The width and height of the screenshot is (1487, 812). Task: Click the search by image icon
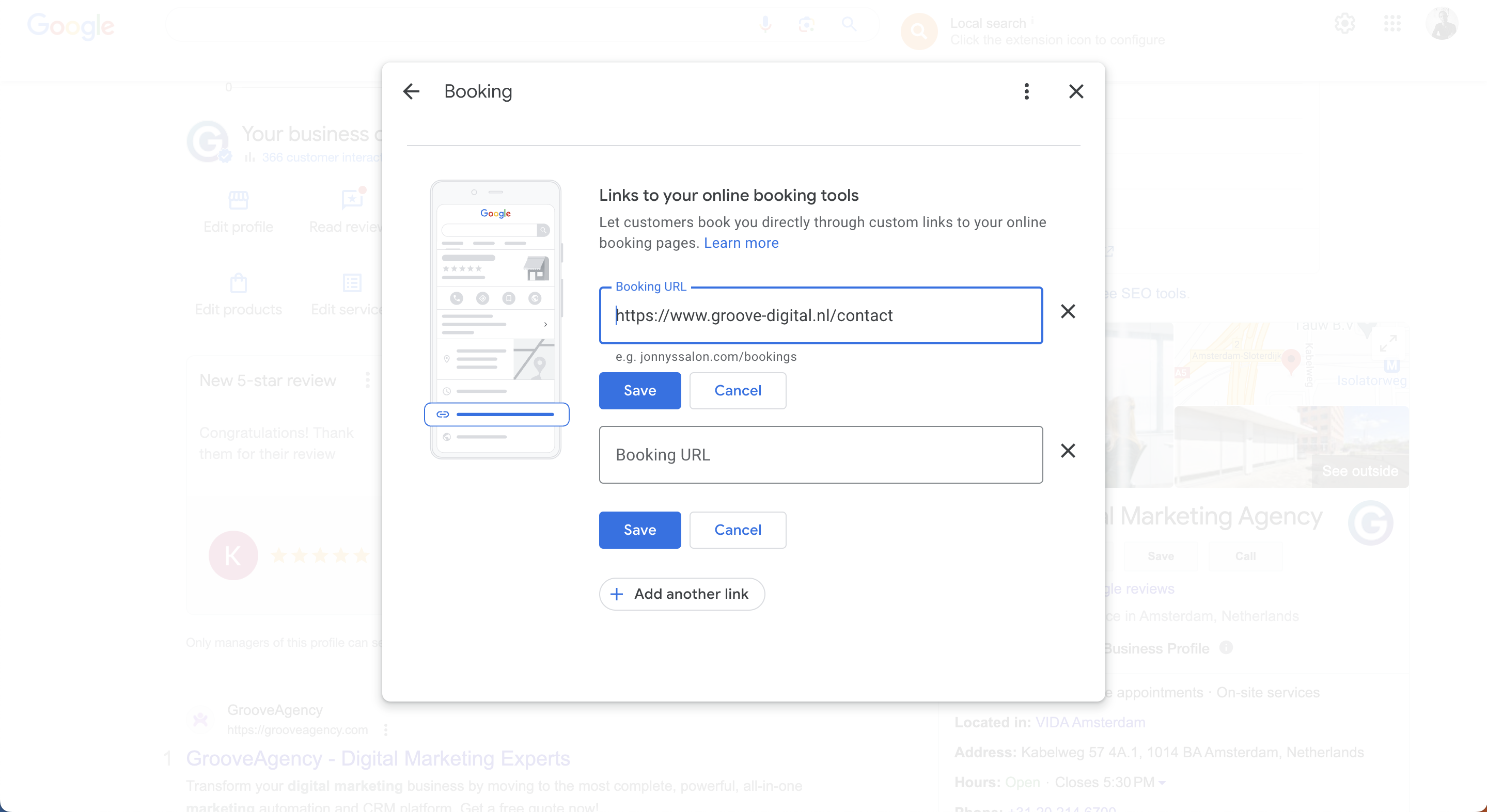click(x=806, y=24)
